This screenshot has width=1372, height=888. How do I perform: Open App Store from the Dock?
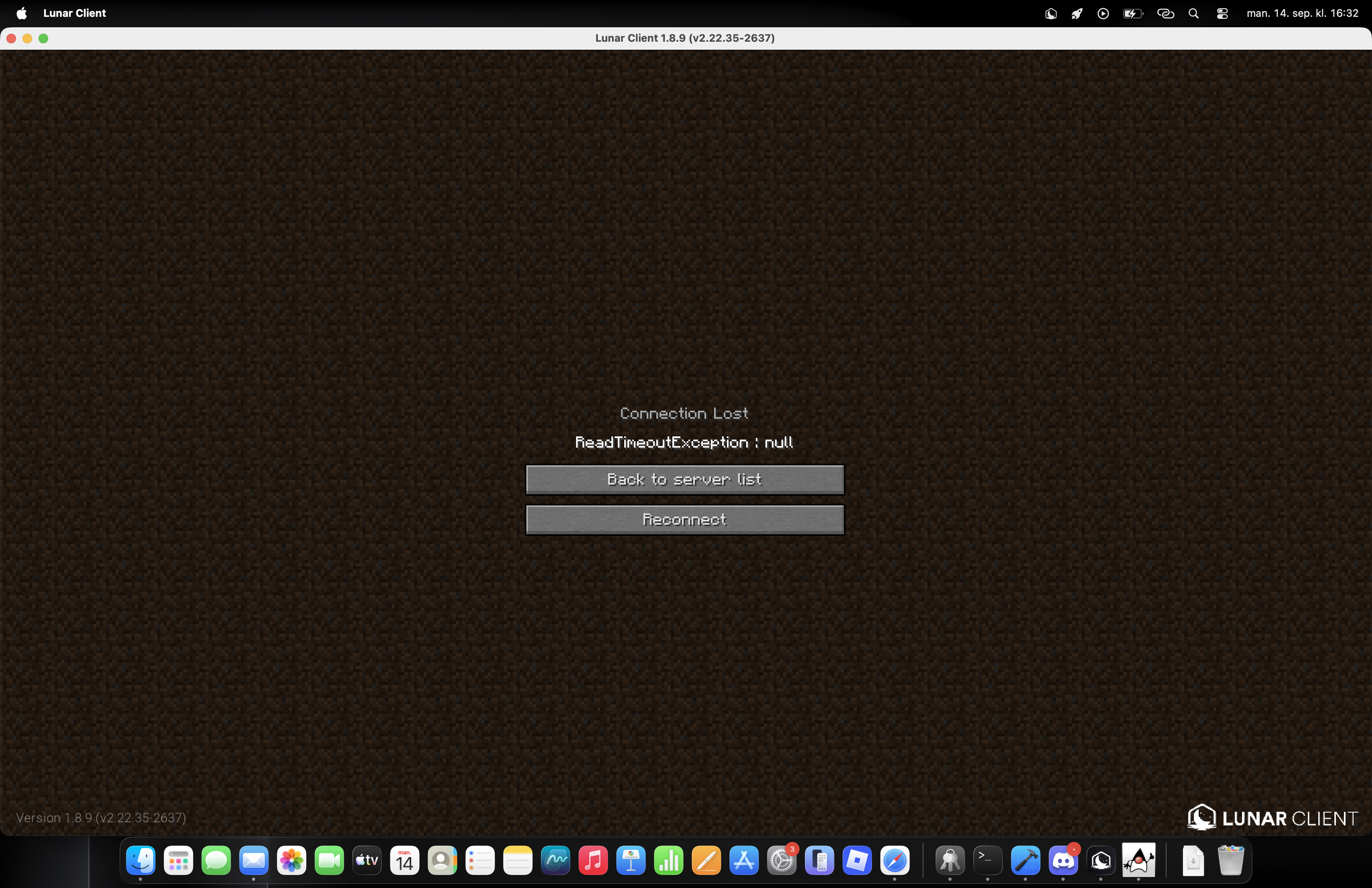tap(744, 861)
